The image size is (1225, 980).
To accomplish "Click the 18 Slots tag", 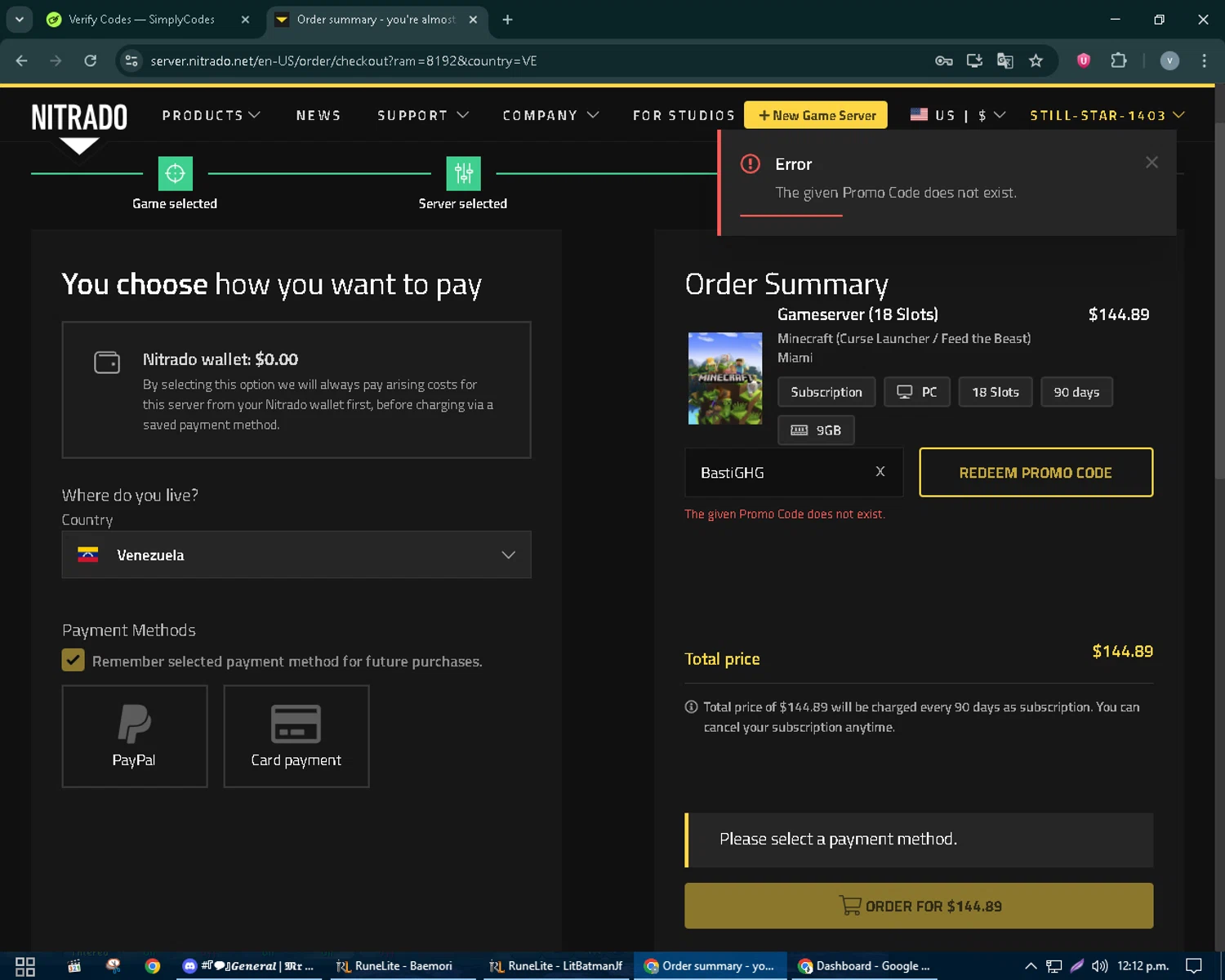I will tap(995, 392).
